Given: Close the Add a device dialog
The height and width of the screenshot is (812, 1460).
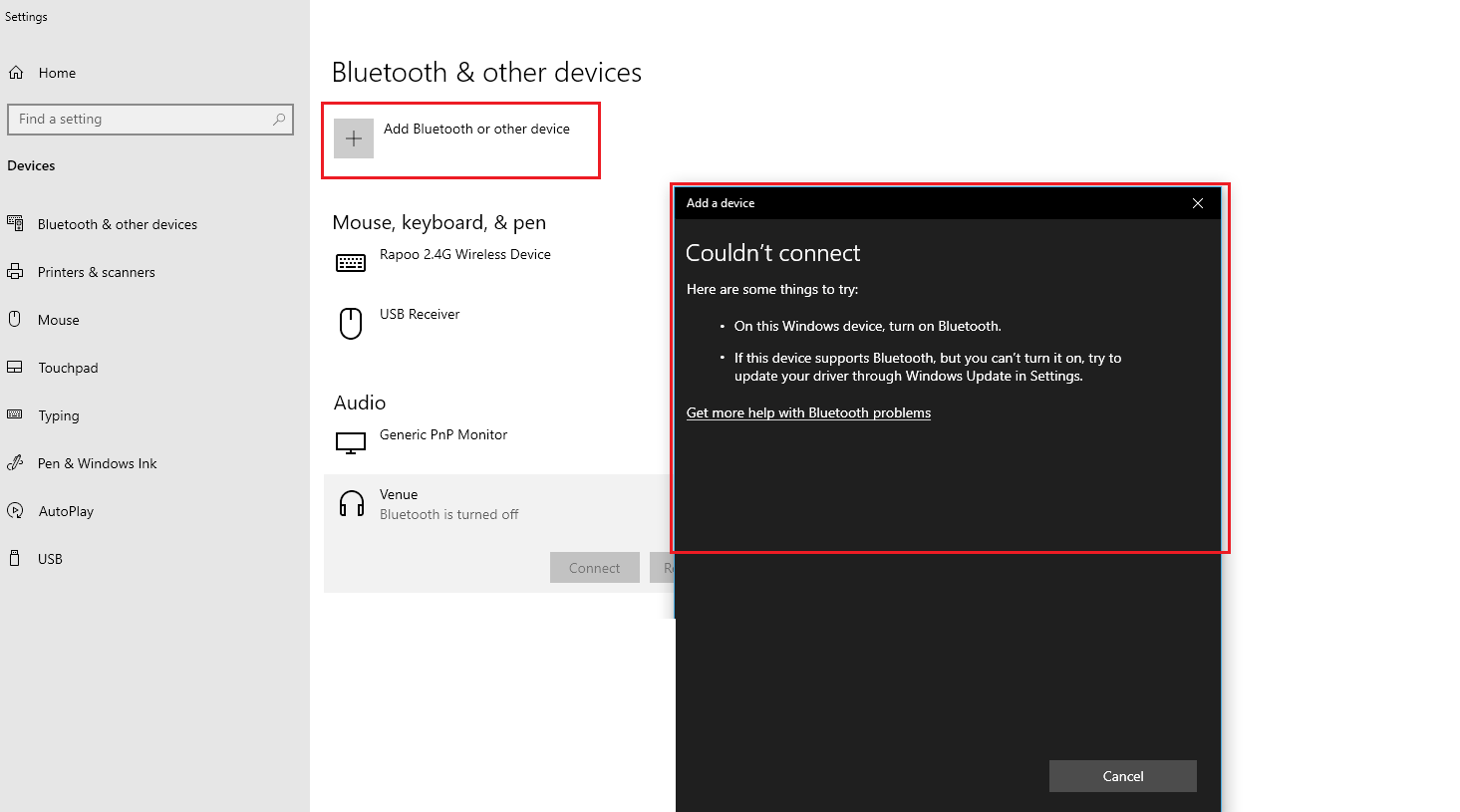Looking at the screenshot, I should [x=1198, y=203].
